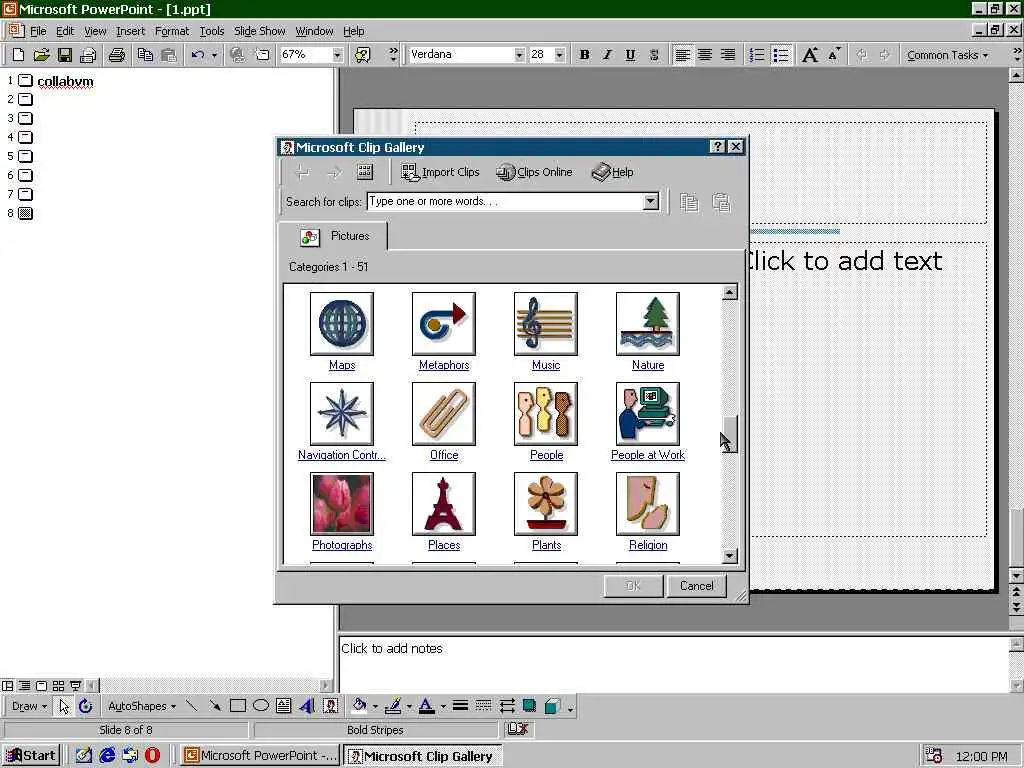This screenshot has width=1024, height=768.
Task: Expand the font size 28 dropdown
Action: click(x=560, y=55)
